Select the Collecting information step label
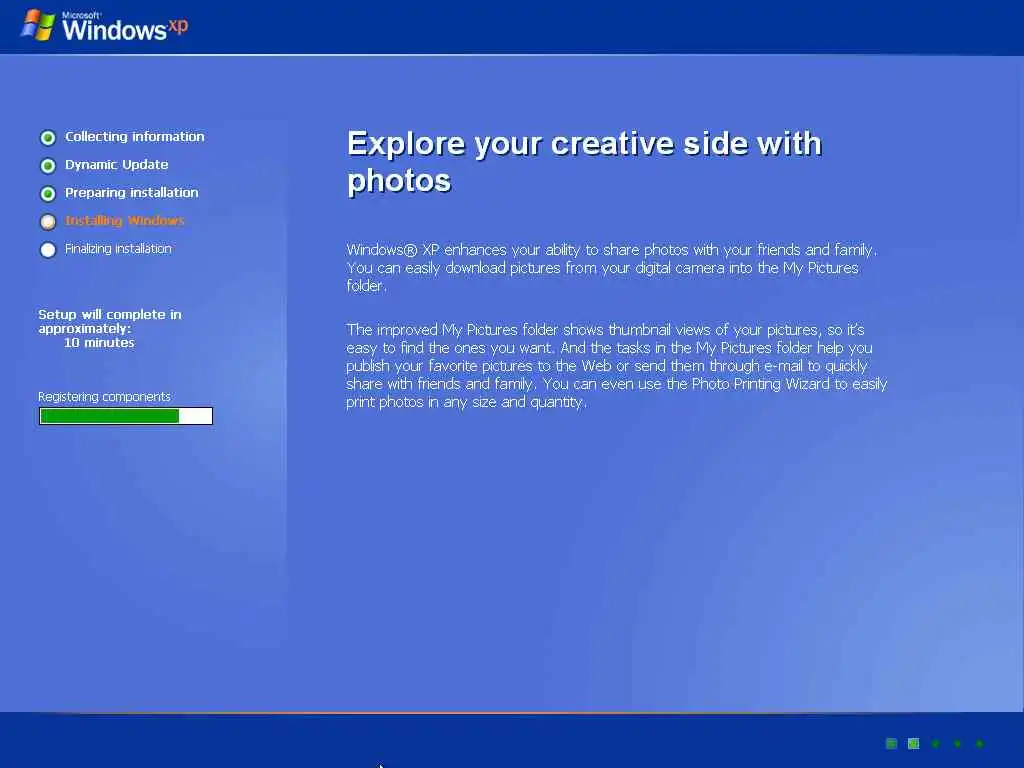 coord(135,136)
